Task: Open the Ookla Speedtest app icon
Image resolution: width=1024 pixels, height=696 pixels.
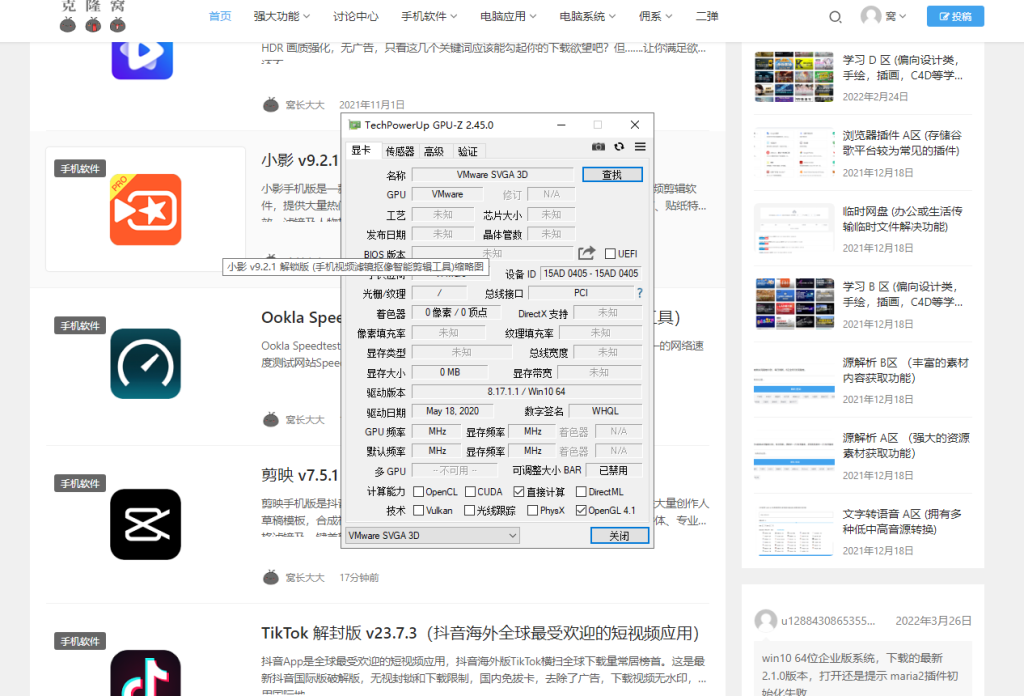Action: tap(146, 364)
